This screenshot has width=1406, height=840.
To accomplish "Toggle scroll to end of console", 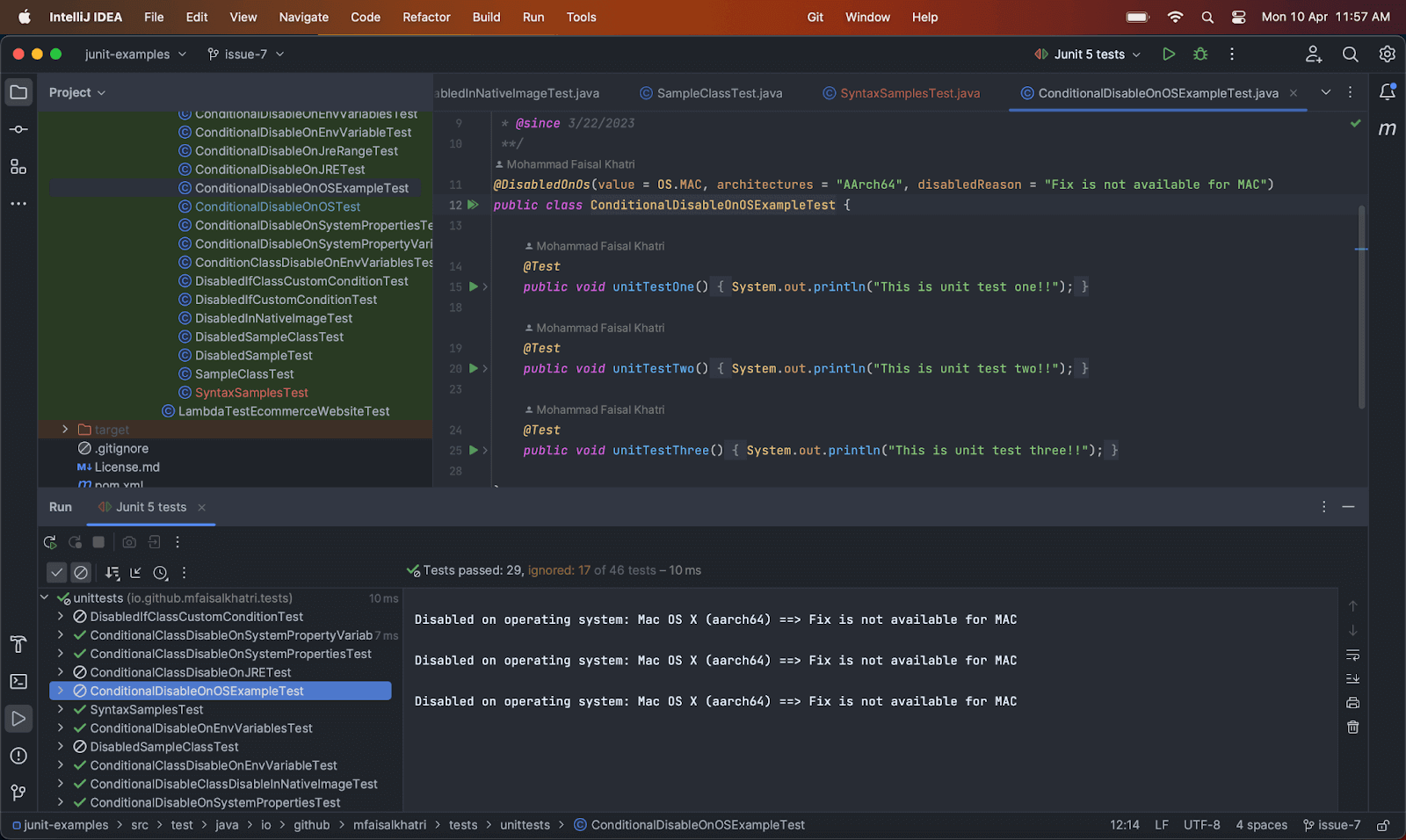I will 1352,679.
